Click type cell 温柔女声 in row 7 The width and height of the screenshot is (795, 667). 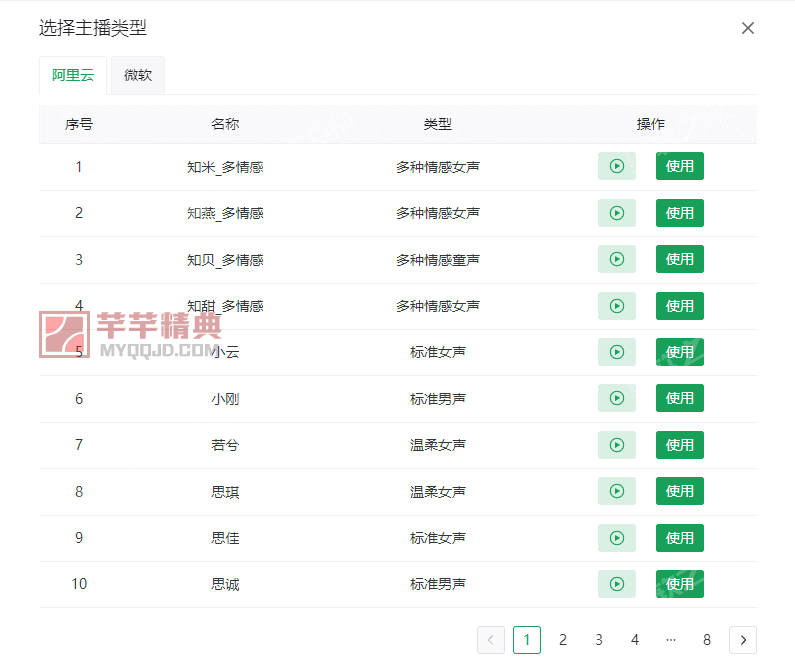[x=438, y=445]
